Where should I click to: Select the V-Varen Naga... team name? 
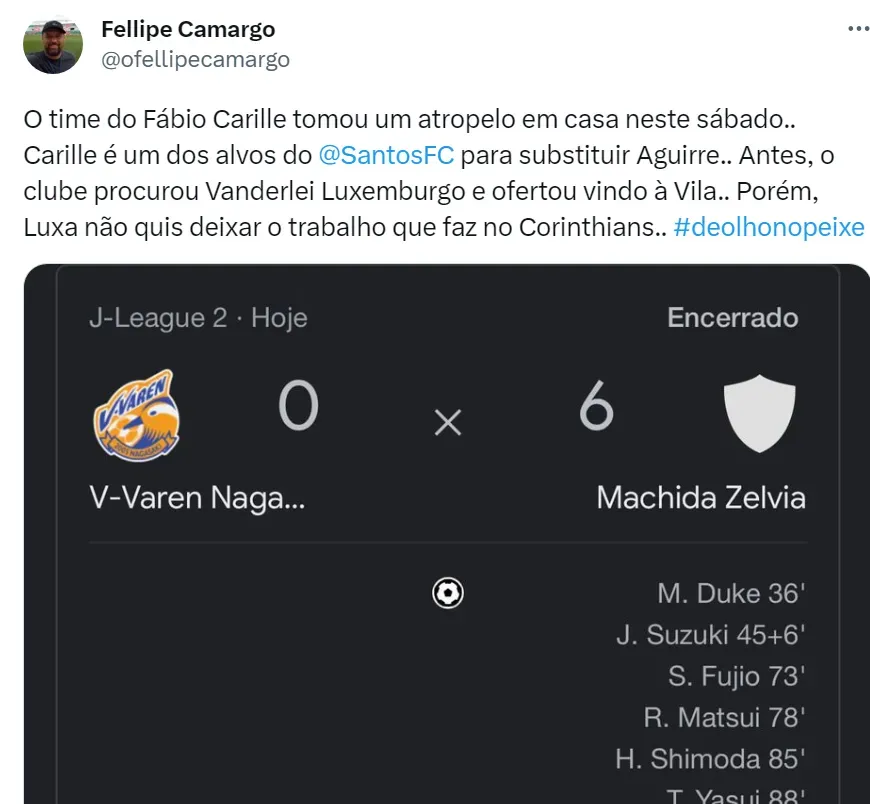pyautogui.click(x=198, y=497)
